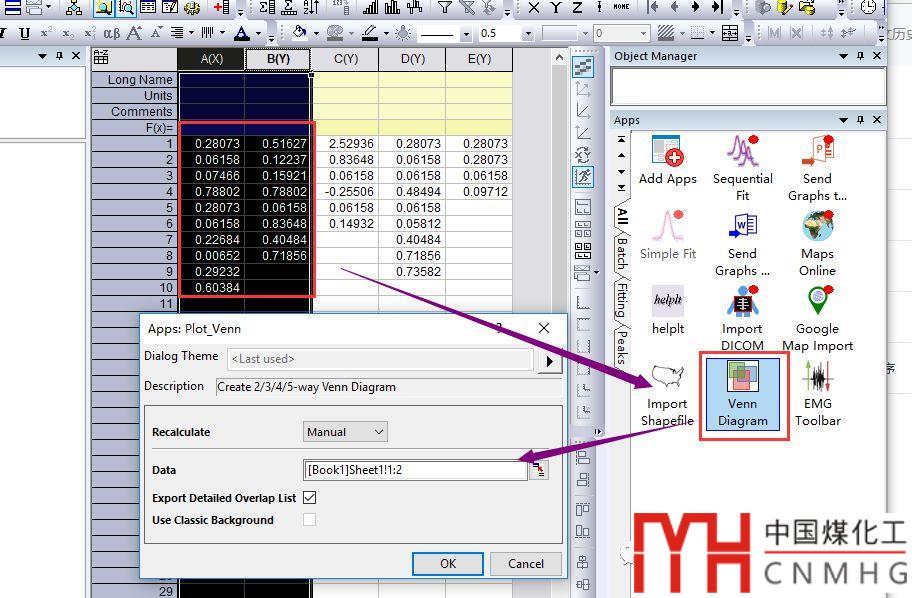Select column header E(Y)
Screen dimensions: 912x598
click(479, 59)
